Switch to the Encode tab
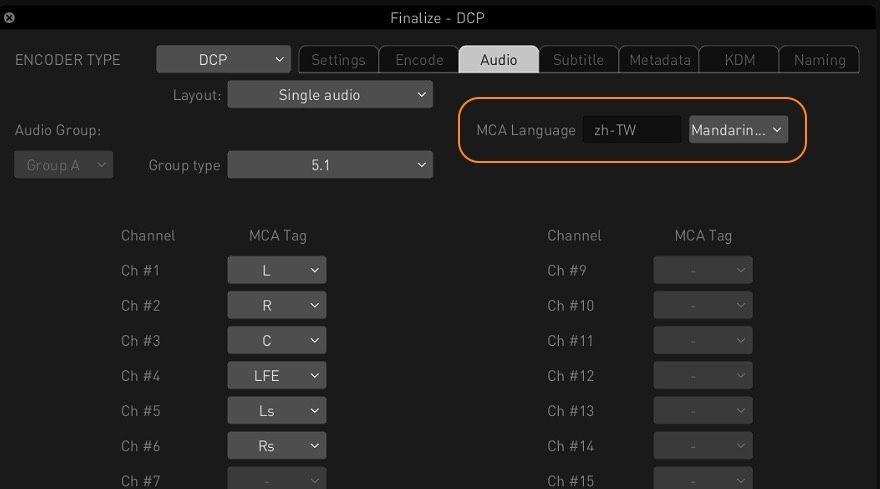The image size is (880, 489). click(x=419, y=60)
